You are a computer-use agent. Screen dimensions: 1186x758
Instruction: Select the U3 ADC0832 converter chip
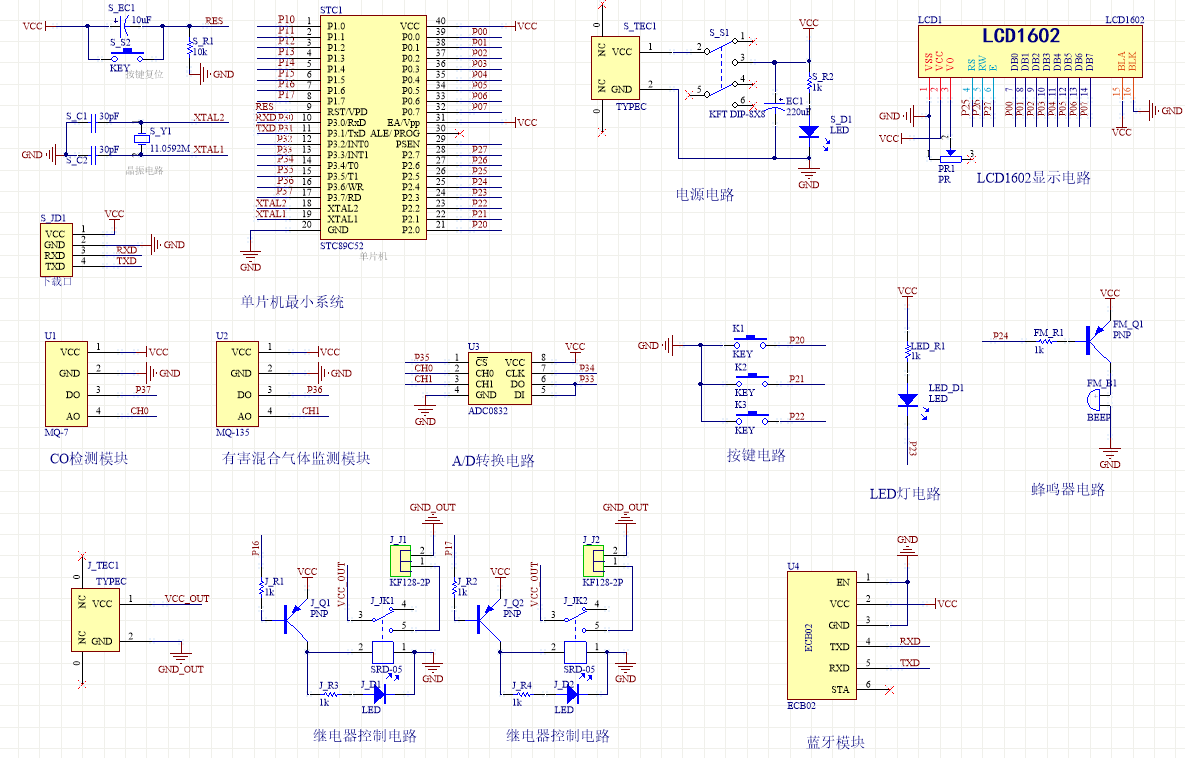pos(500,378)
